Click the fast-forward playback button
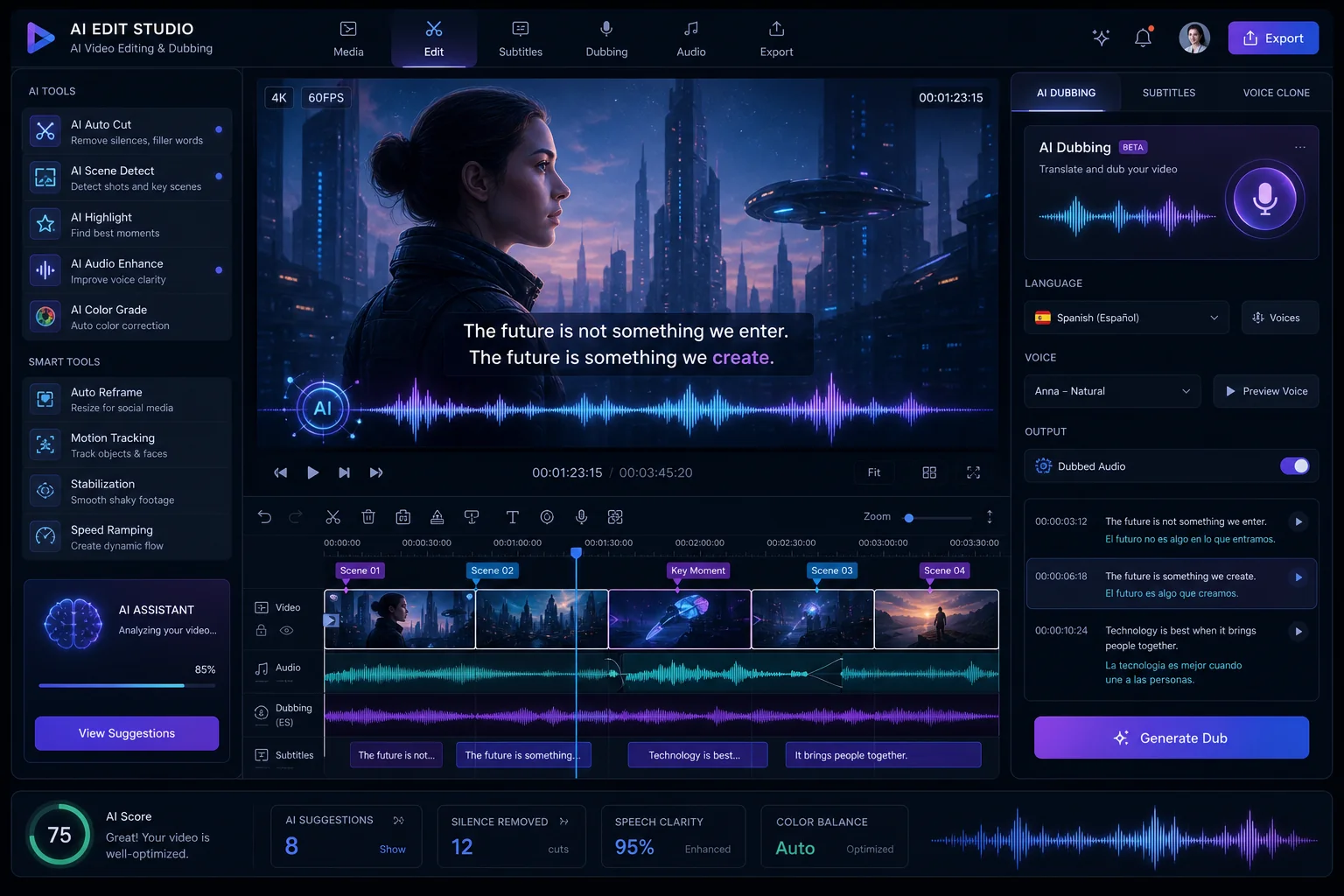Image resolution: width=1344 pixels, height=896 pixels. (x=376, y=472)
